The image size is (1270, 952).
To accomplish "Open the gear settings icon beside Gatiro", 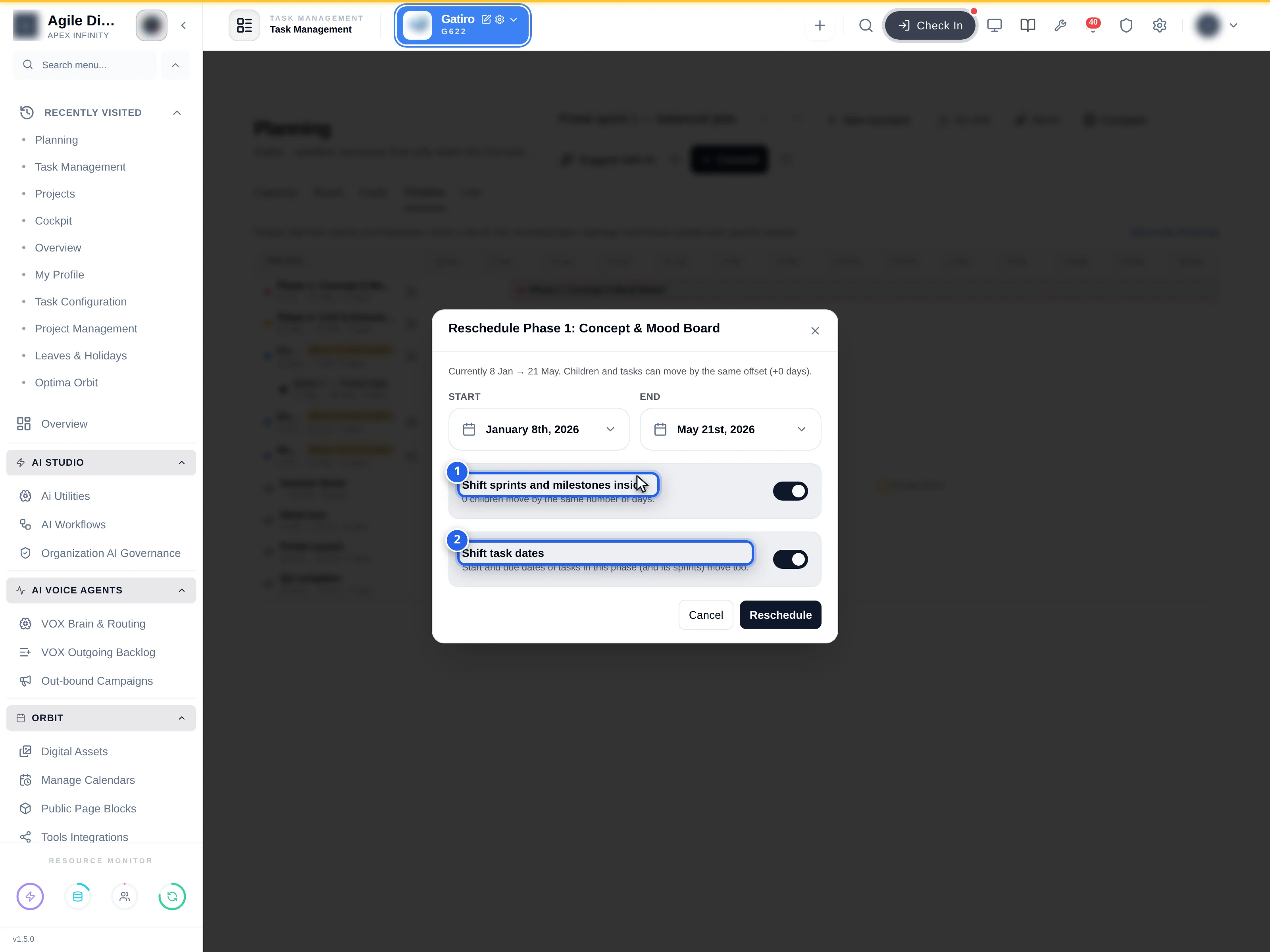I will (500, 19).
